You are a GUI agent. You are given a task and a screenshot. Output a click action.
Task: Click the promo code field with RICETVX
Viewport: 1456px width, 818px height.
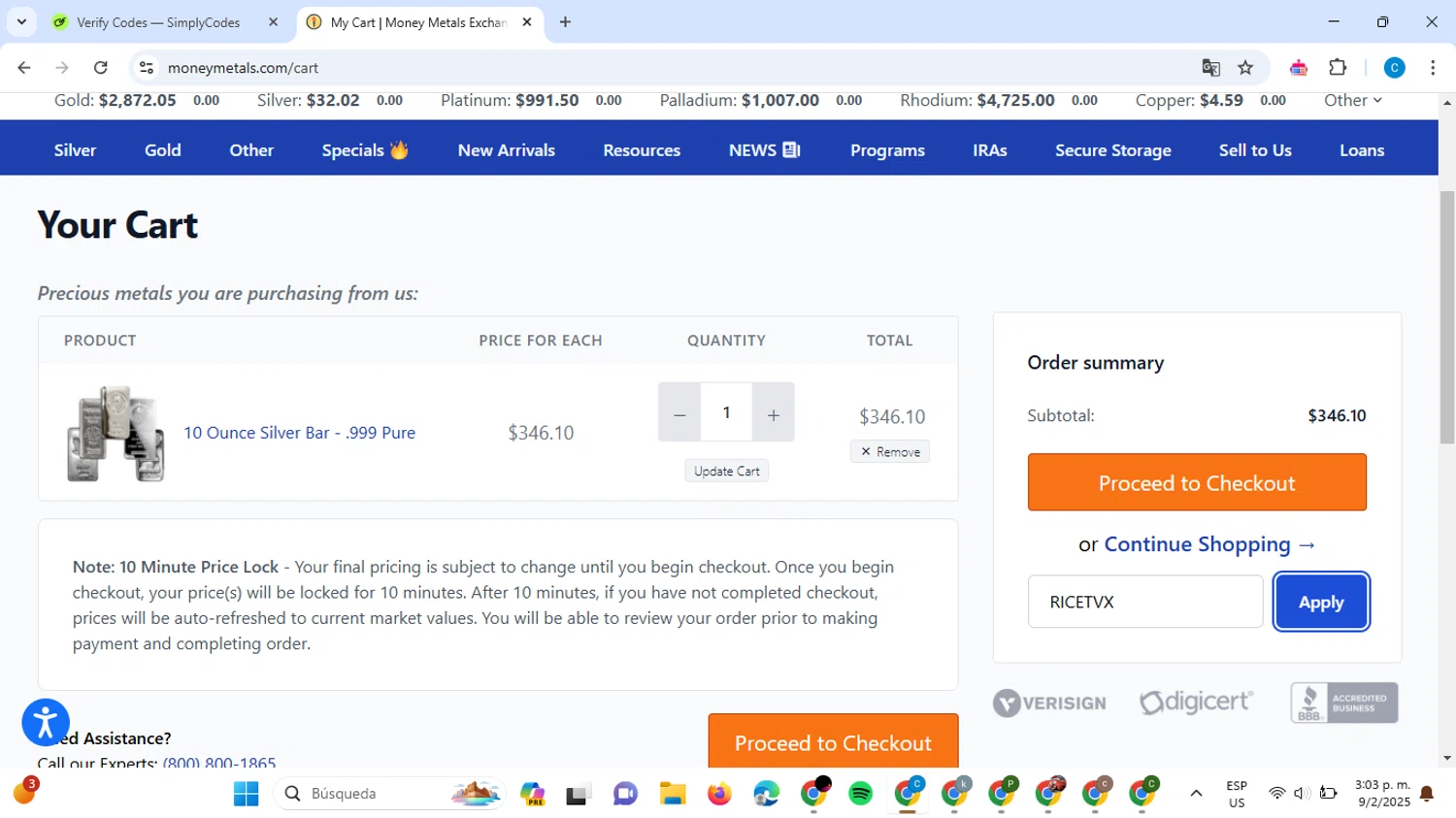[x=1145, y=602]
